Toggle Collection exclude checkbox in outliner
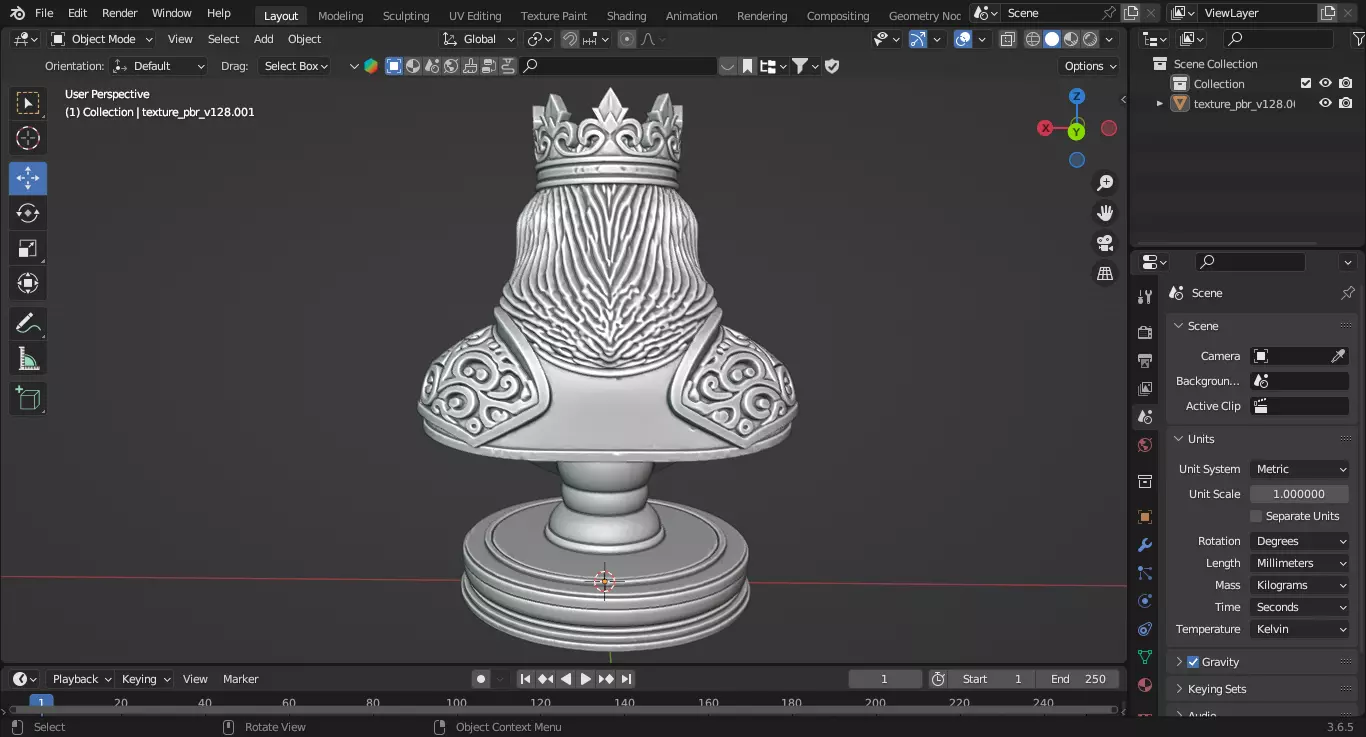Image resolution: width=1366 pixels, height=737 pixels. pyautogui.click(x=1305, y=84)
